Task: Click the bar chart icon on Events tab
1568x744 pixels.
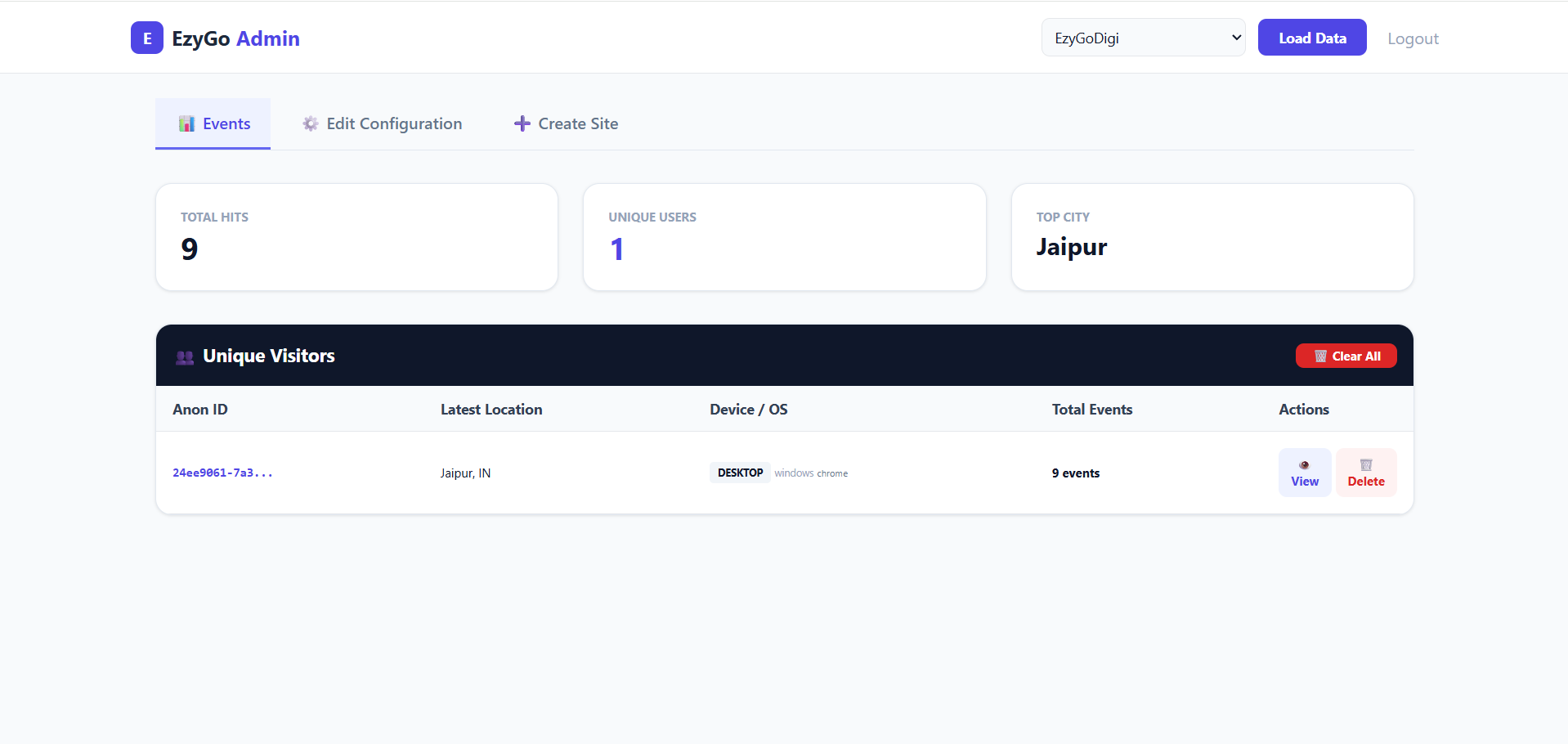Action: tap(186, 123)
